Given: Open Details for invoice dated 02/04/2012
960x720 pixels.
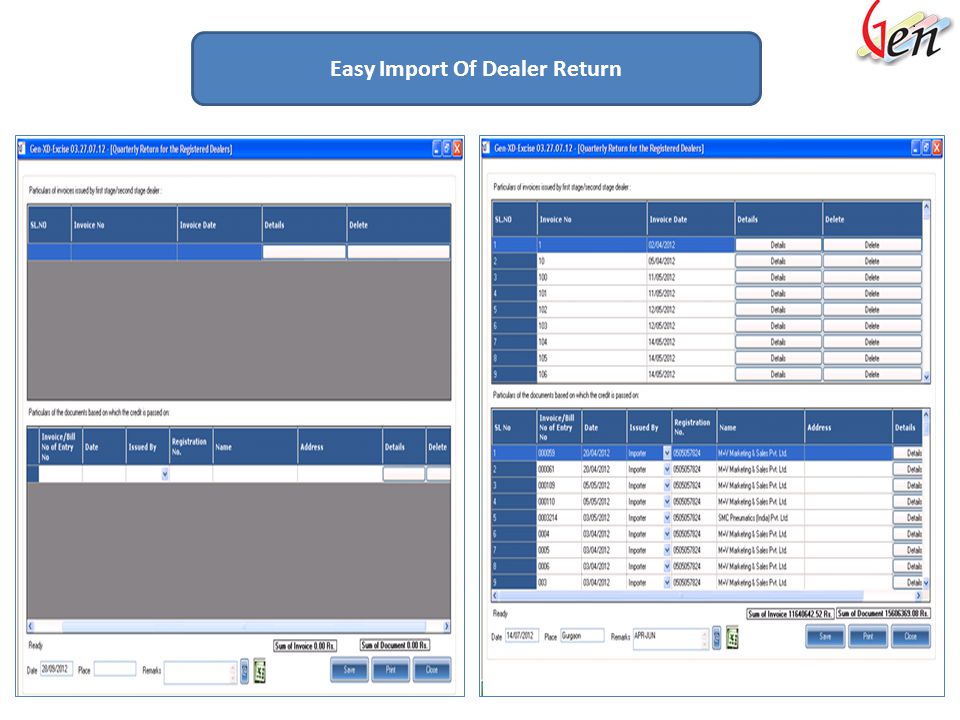Looking at the screenshot, I should click(x=778, y=245).
